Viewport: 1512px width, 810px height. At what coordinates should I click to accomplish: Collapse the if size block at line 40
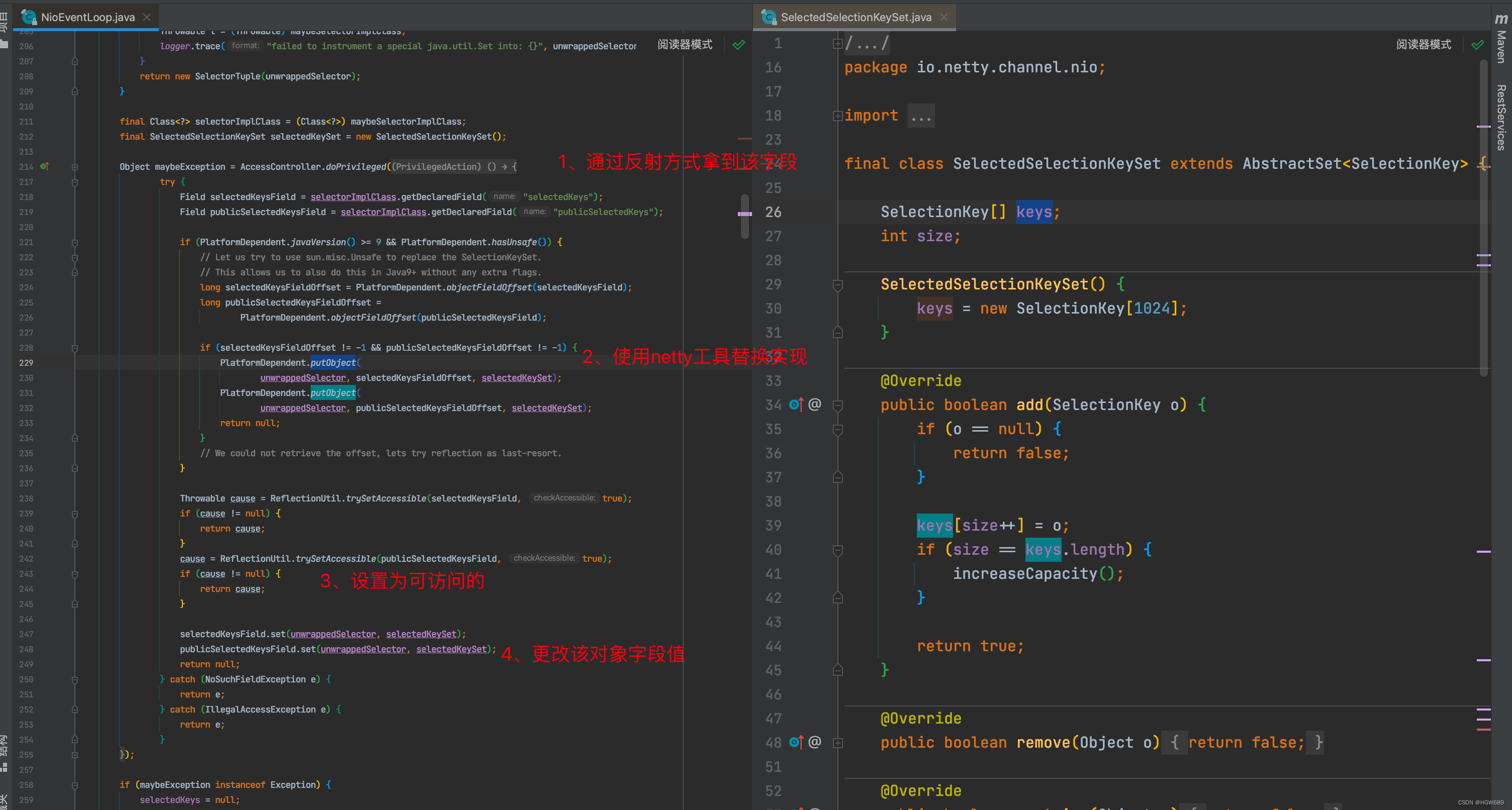837,551
